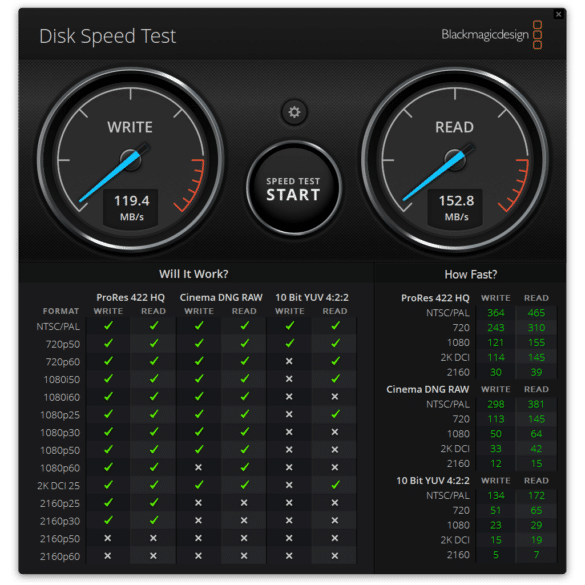Screen dimensions: 585x585
Task: Click ProRes 2160 read value 39
Action: click(536, 372)
